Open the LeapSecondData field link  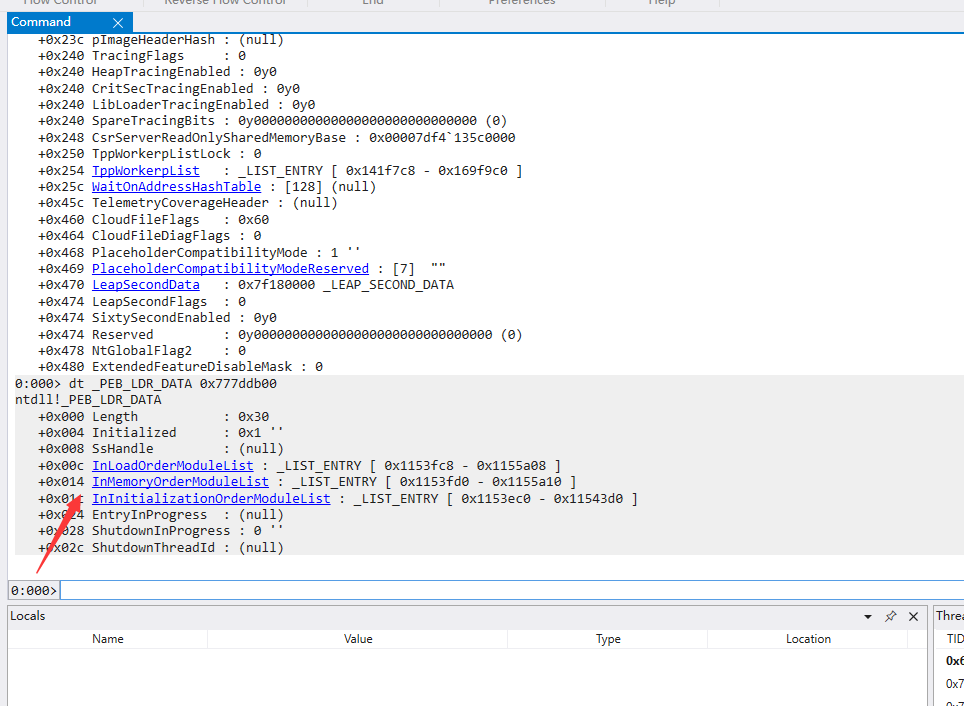click(145, 285)
